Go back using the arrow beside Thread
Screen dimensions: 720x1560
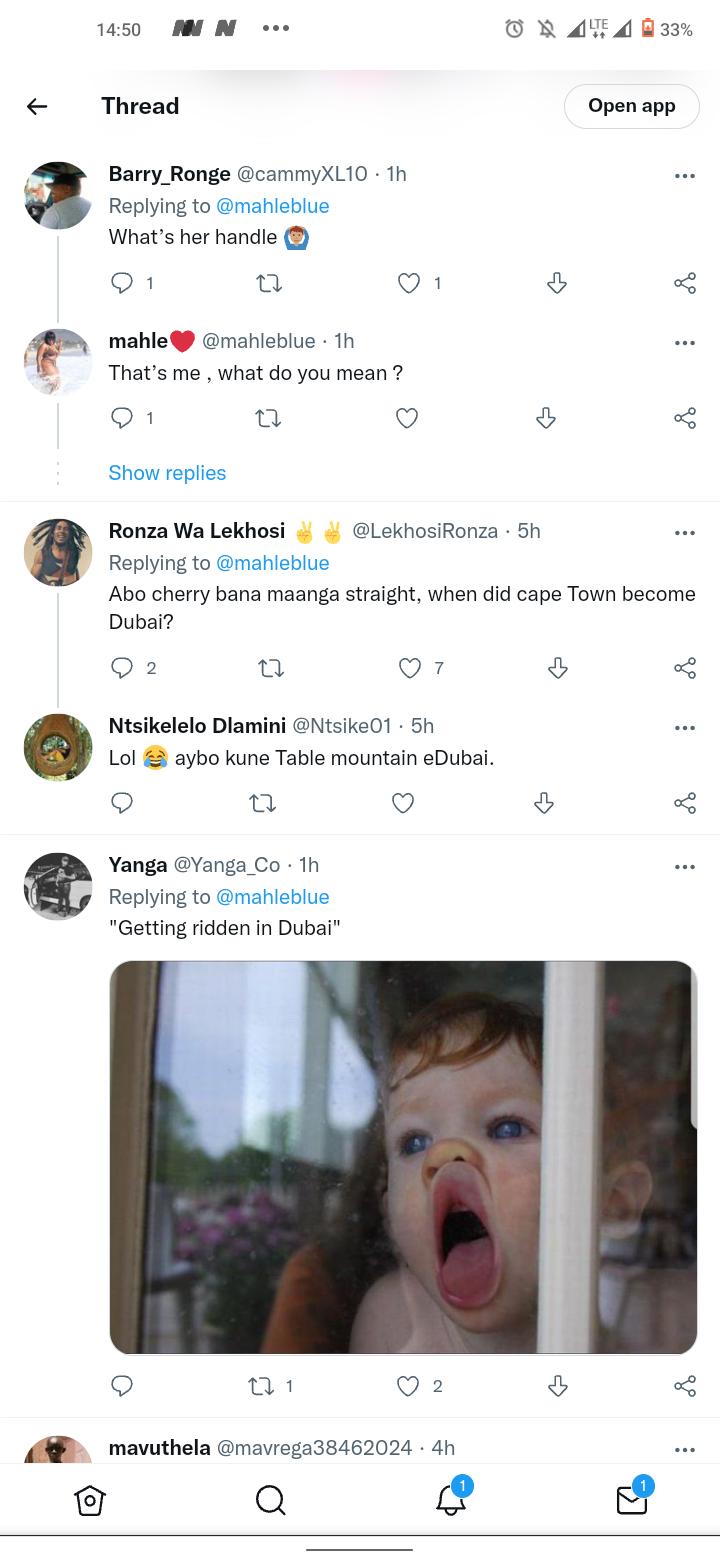point(37,106)
